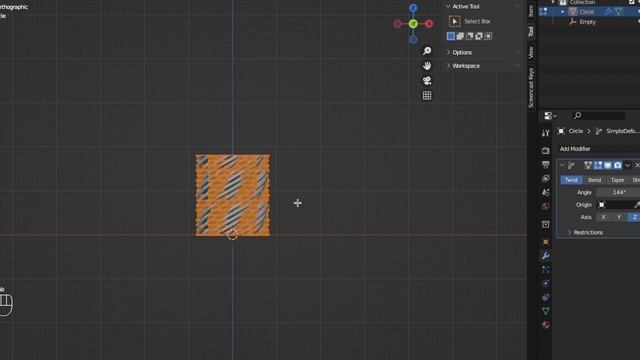This screenshot has width=640, height=360.
Task: Expand the Circle object in the outliner
Action: coord(563,12)
